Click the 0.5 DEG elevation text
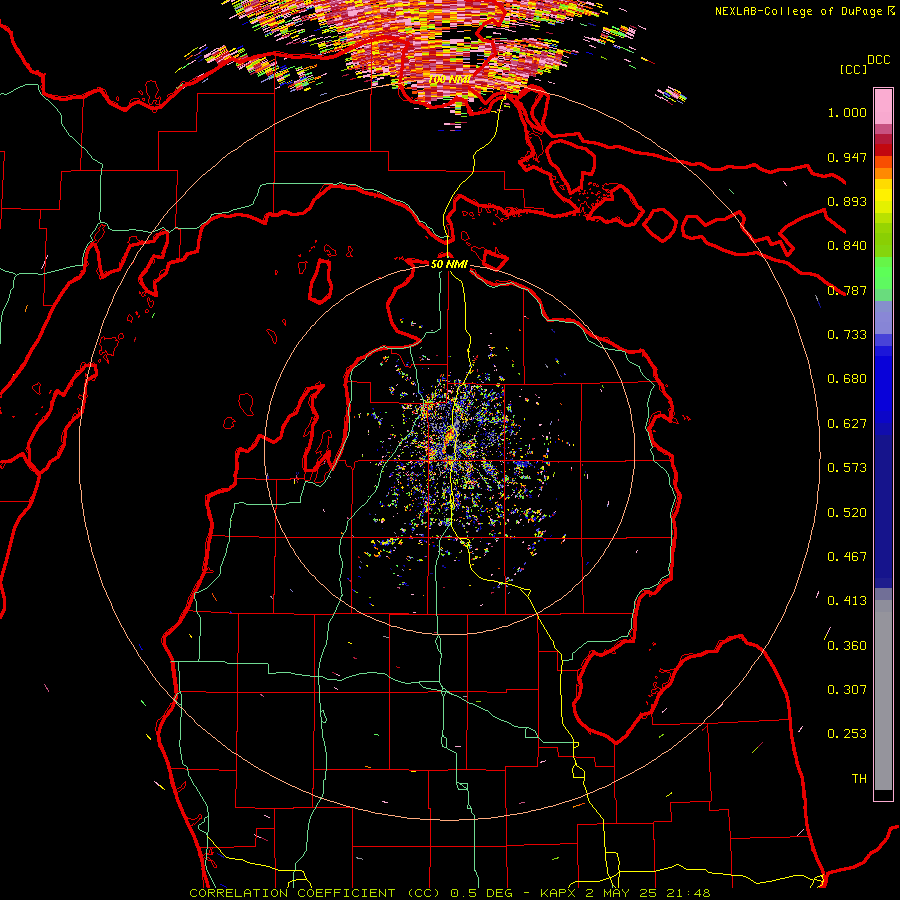900x900 pixels. 480,893
